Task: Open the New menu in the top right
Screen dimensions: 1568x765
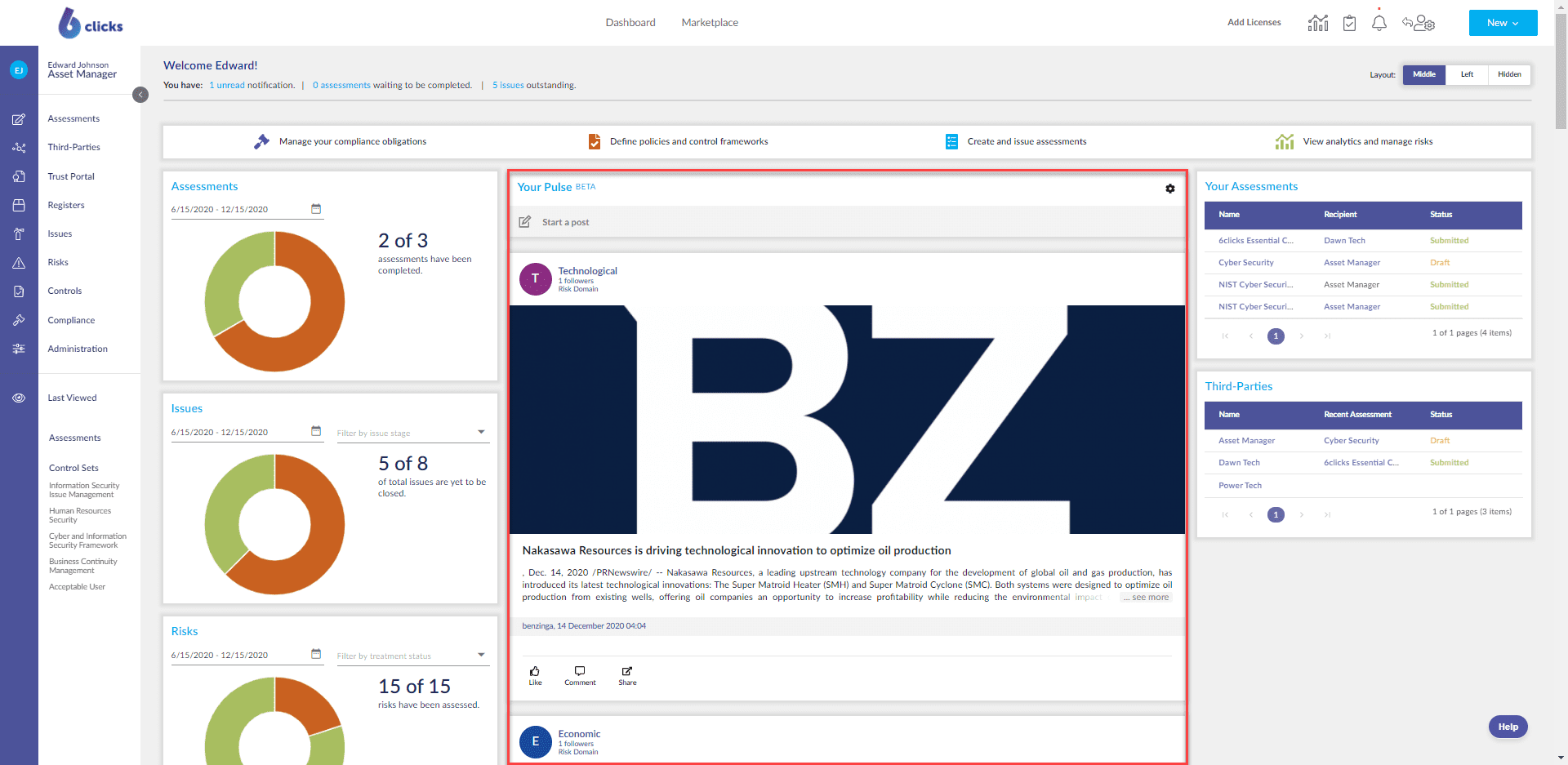Action: [x=1502, y=22]
